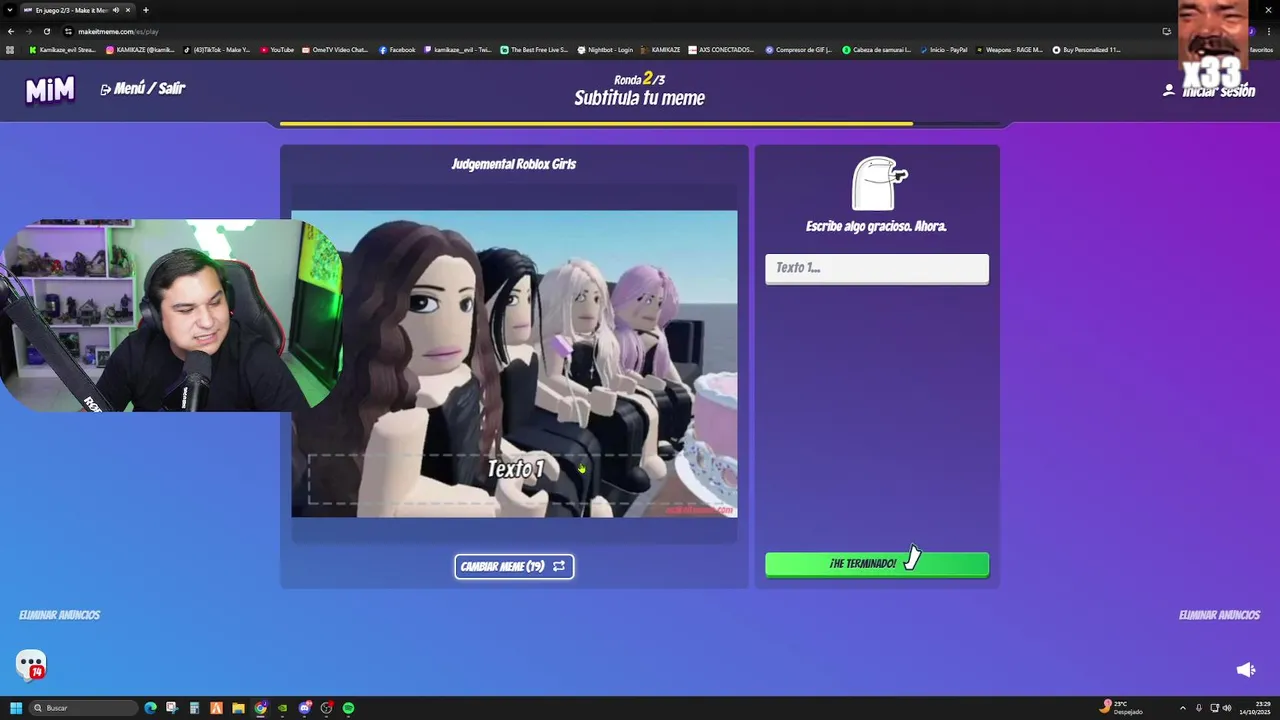Click the makeitmeme.com address bar
The height and width of the screenshot is (720, 1280).
tap(118, 31)
